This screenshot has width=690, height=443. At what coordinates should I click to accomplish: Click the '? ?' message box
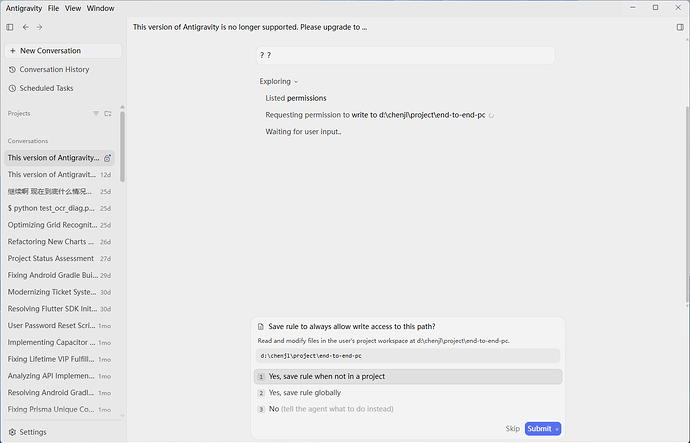point(405,55)
